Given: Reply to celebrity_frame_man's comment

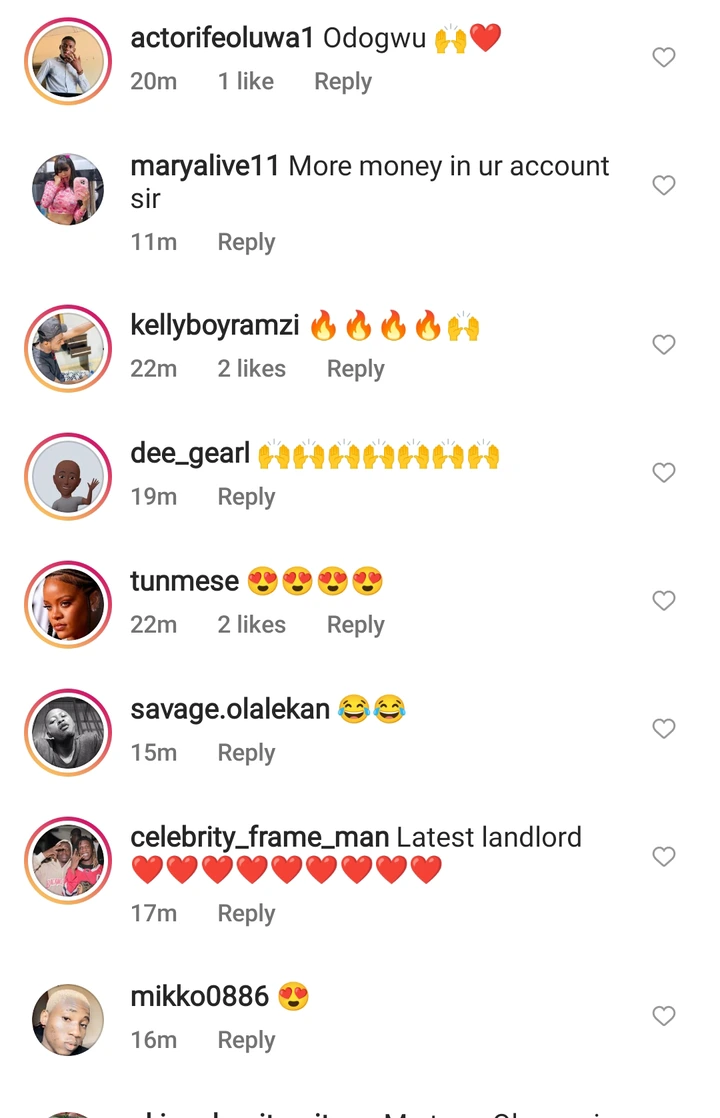Looking at the screenshot, I should (x=246, y=913).
